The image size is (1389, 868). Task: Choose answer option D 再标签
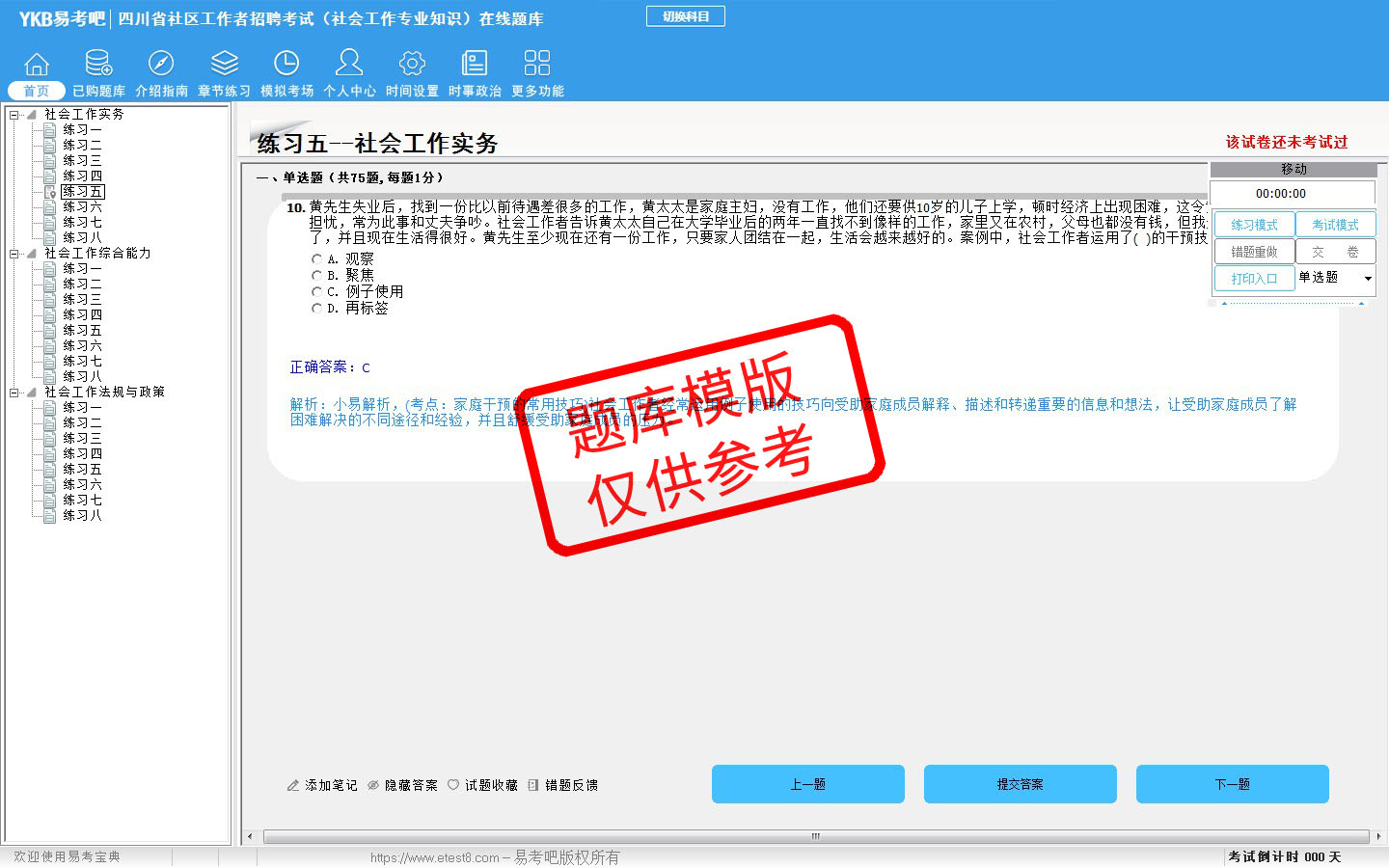(316, 309)
